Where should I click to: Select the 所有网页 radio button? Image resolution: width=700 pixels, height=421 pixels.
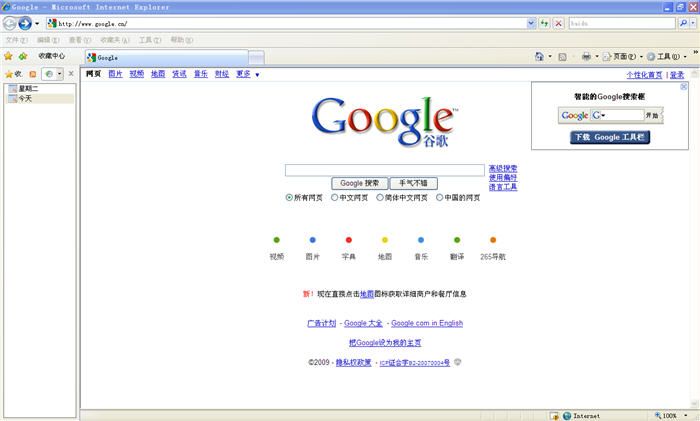tap(289, 197)
